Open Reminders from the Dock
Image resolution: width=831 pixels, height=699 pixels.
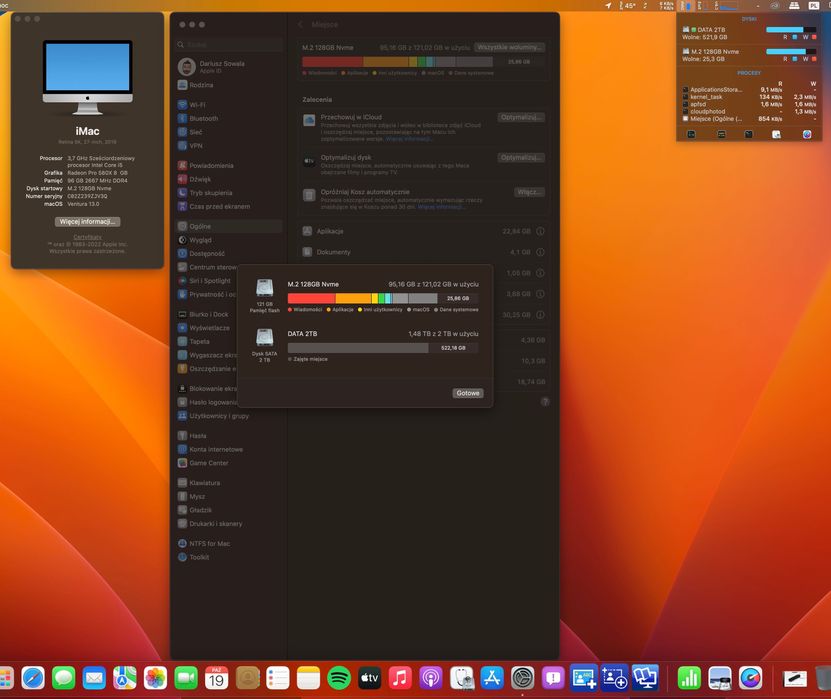[278, 678]
